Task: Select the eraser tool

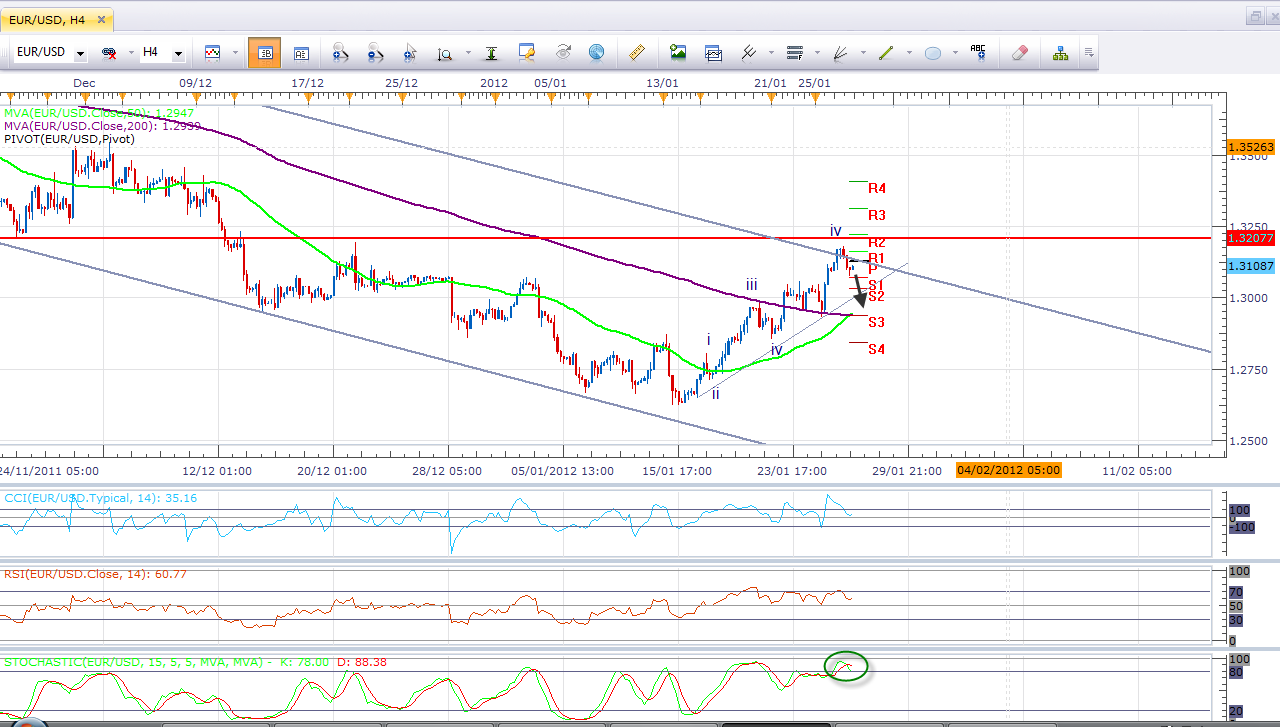Action: 1019,53
